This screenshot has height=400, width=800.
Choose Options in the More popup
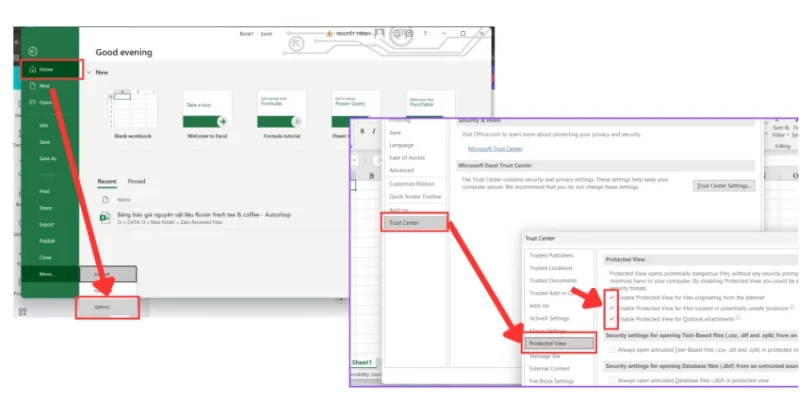tap(107, 307)
